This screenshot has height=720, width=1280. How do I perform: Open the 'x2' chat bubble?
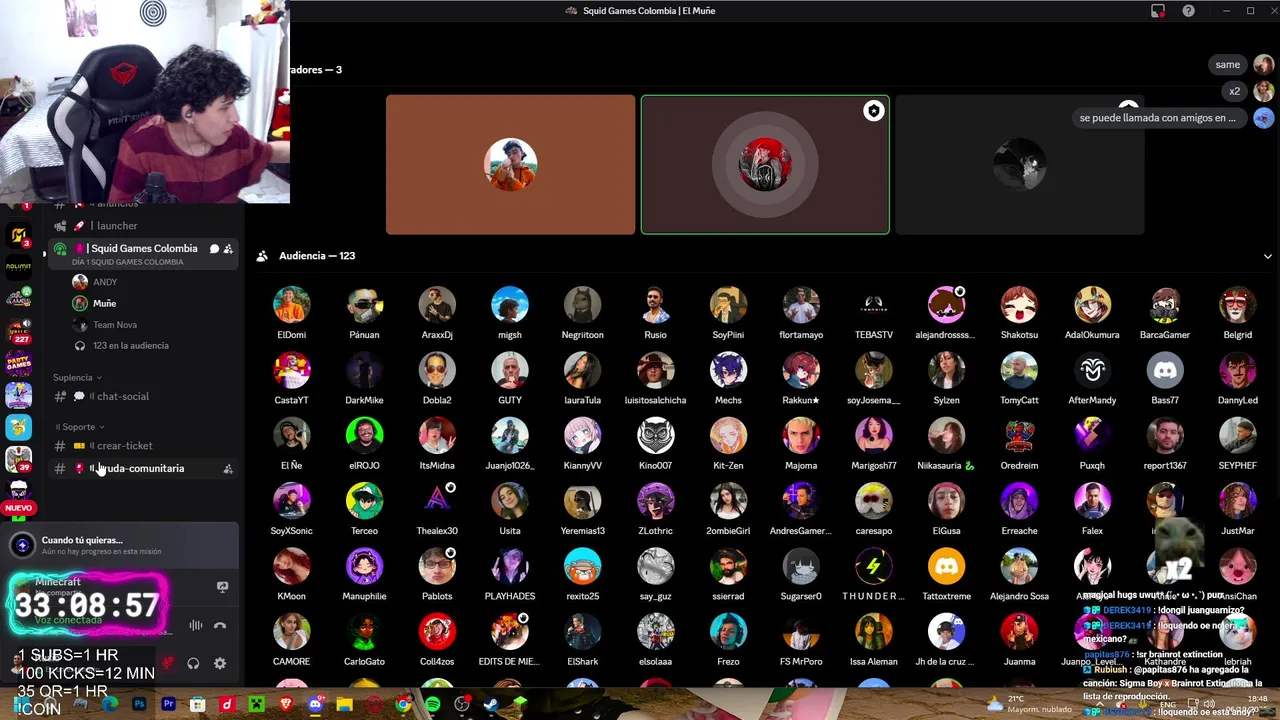[x=1234, y=91]
